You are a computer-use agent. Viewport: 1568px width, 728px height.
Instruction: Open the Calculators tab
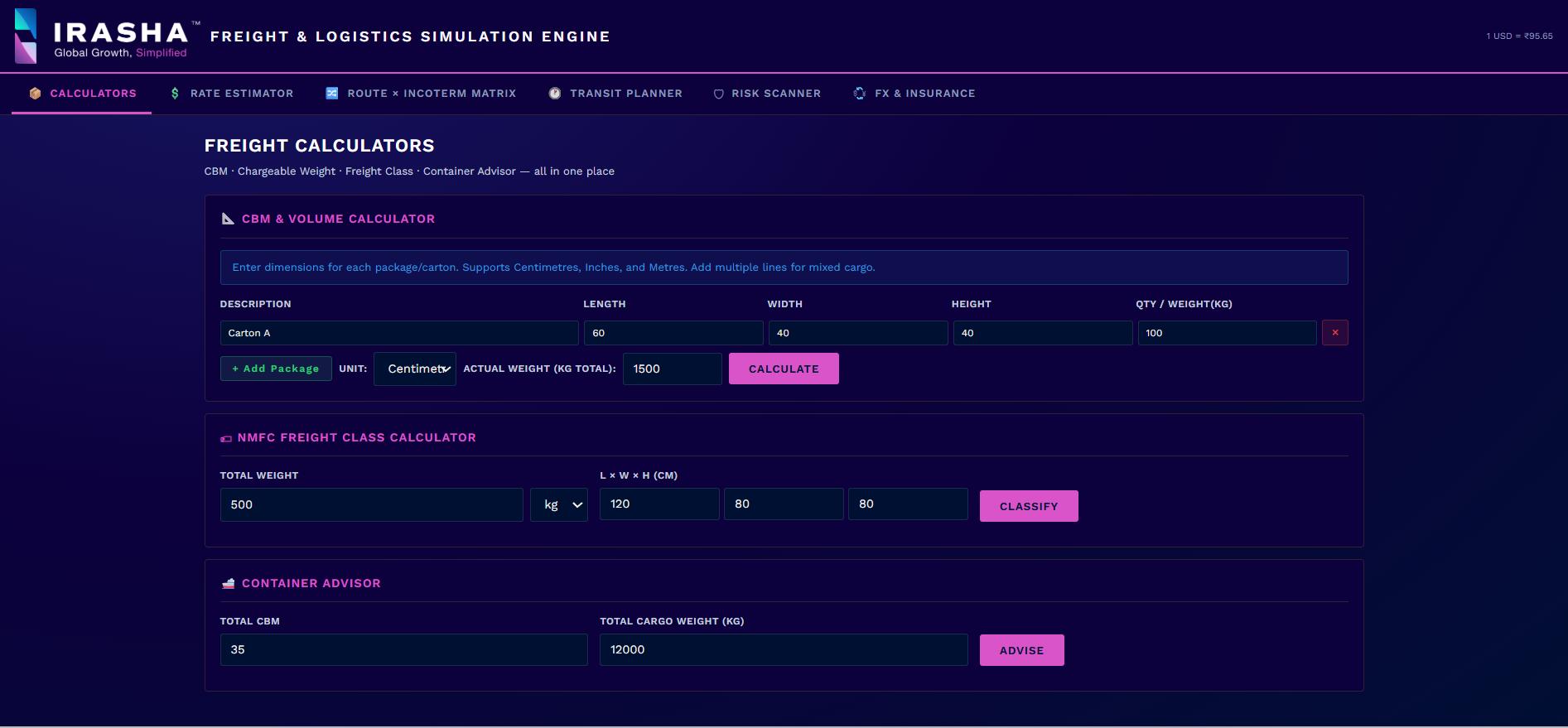tap(82, 94)
